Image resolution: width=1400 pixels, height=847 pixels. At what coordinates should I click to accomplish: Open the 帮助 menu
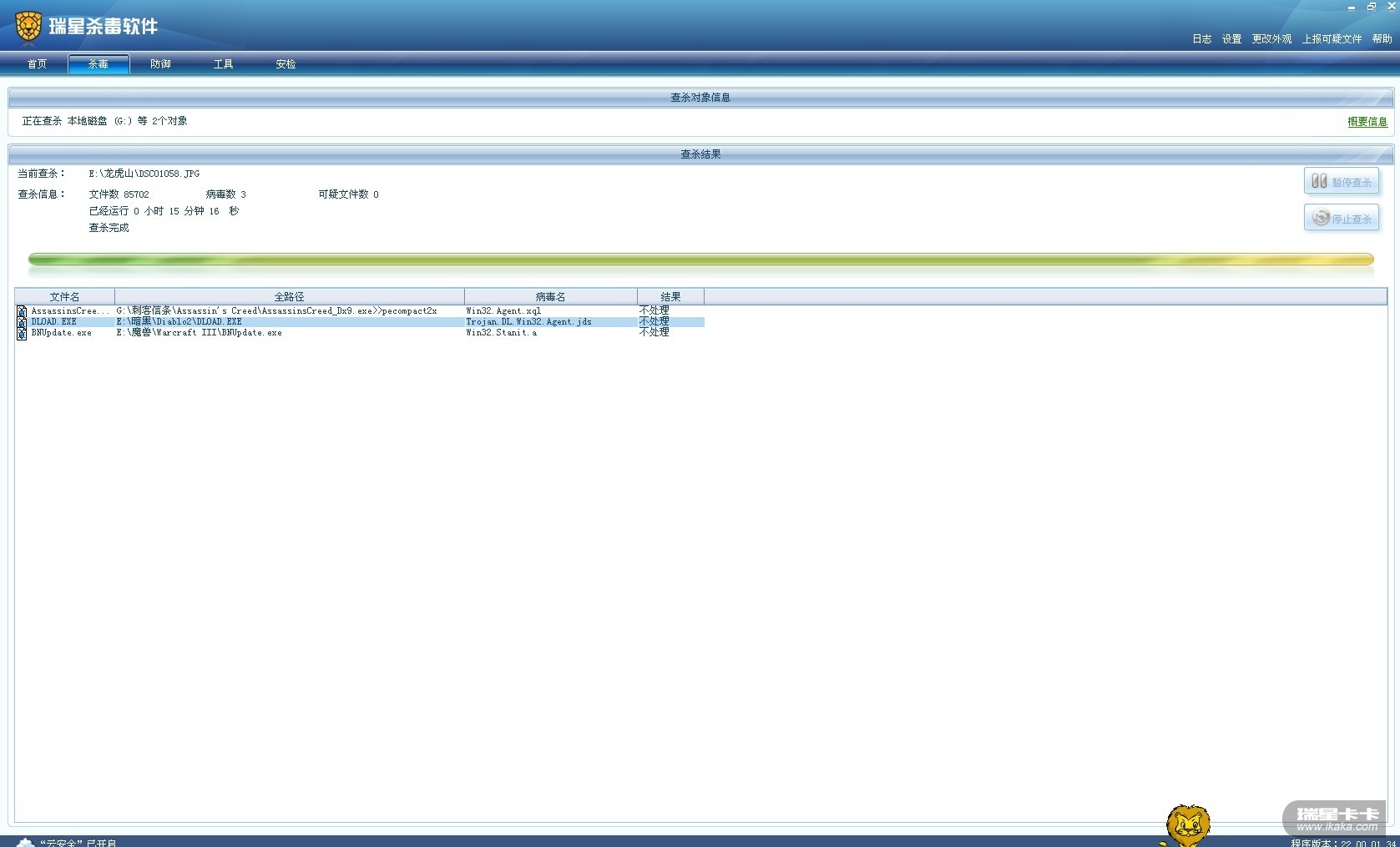pyautogui.click(x=1382, y=39)
